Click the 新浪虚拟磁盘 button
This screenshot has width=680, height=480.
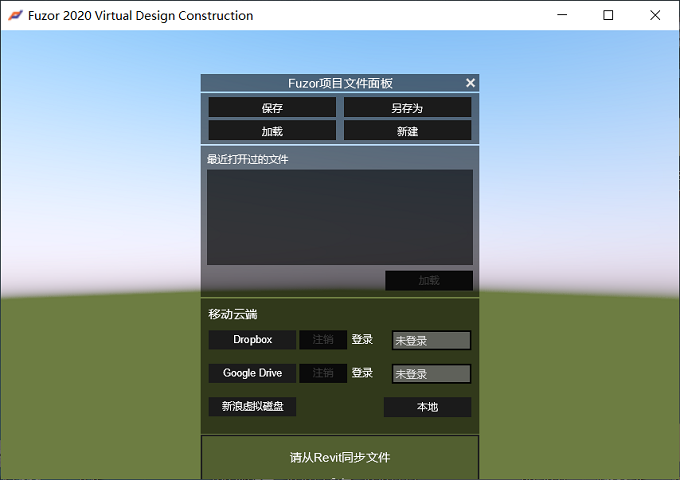pos(252,406)
